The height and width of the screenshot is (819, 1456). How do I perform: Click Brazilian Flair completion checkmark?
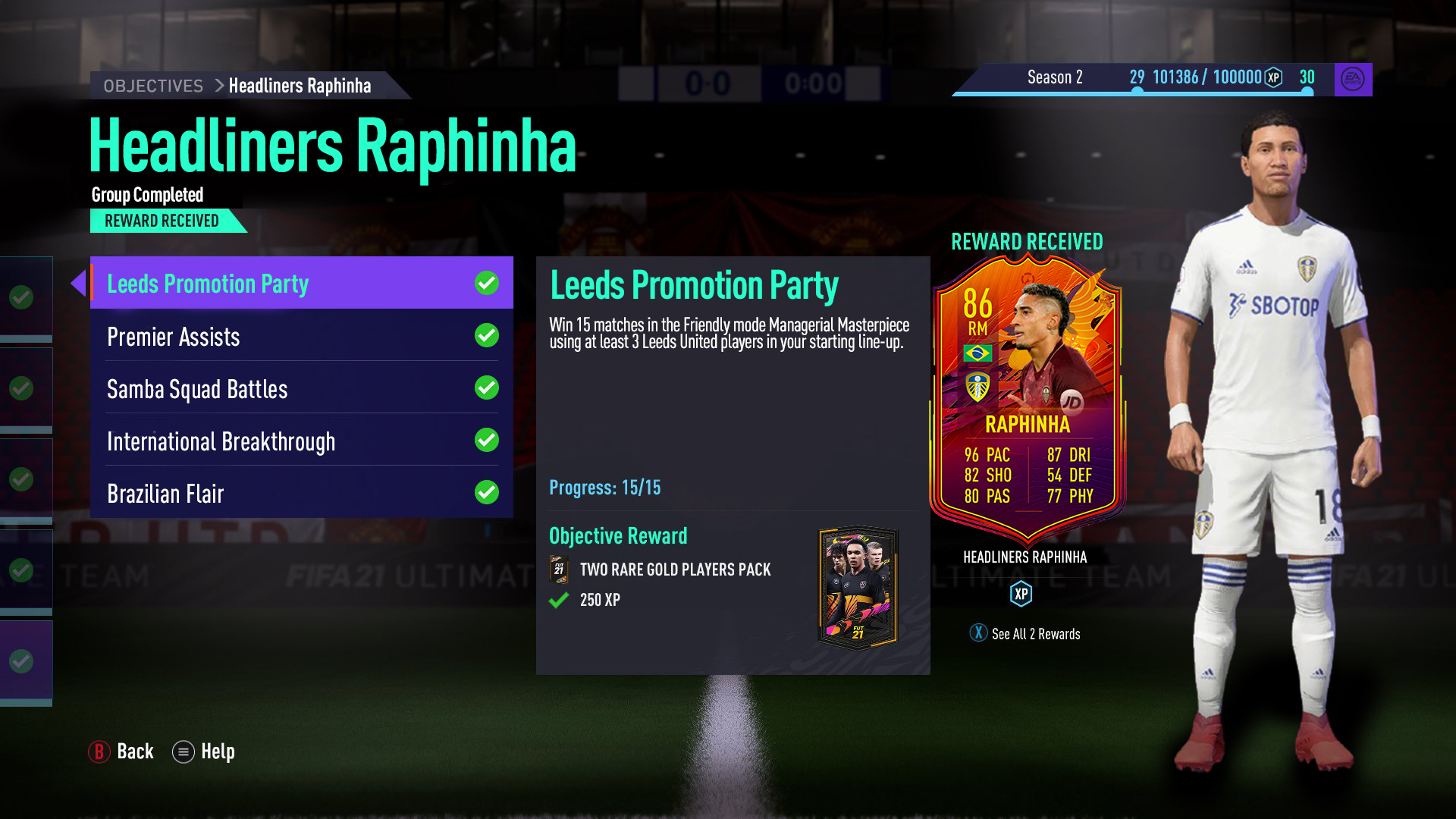pos(487,492)
